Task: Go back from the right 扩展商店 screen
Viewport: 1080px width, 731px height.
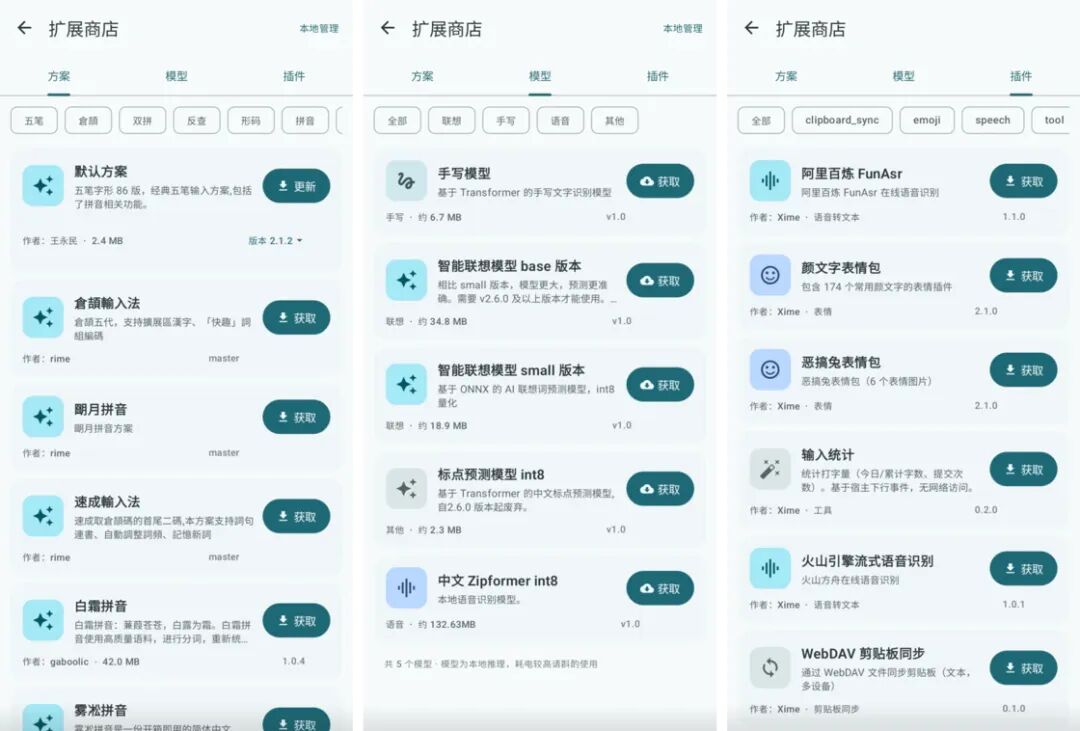Action: [x=752, y=28]
